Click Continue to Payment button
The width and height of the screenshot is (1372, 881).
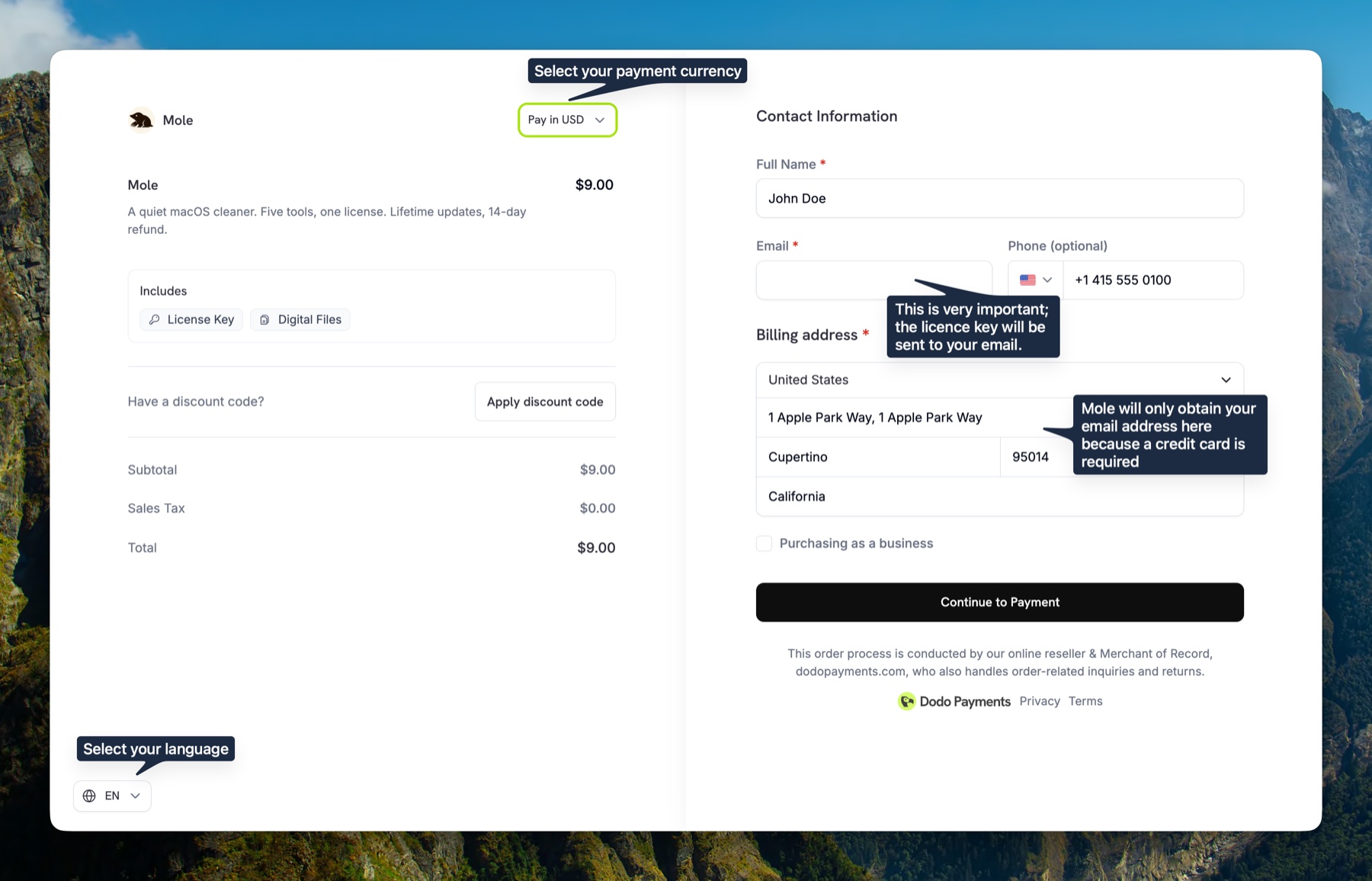(999, 602)
